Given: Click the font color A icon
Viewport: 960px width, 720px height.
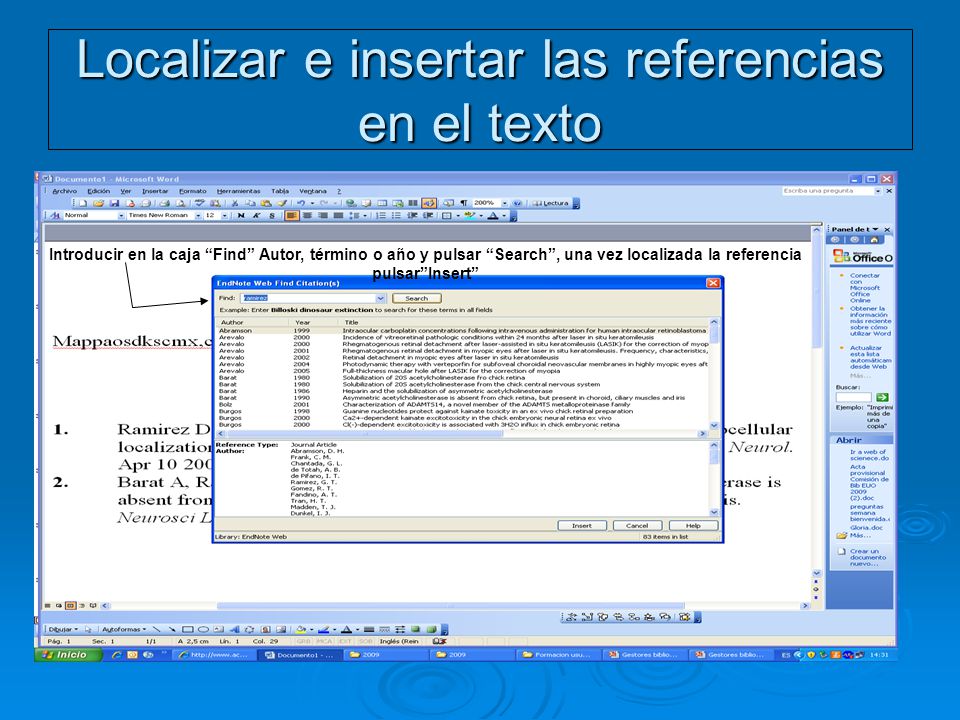Looking at the screenshot, I should point(493,216).
